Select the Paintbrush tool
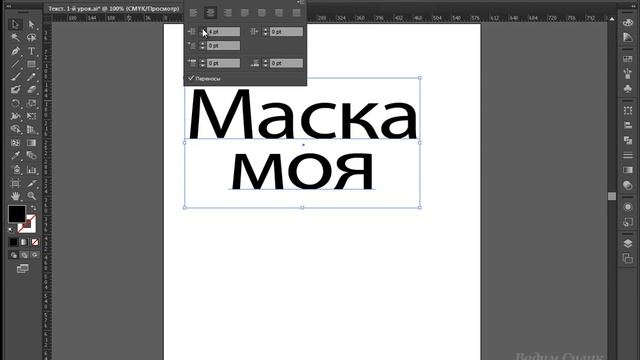The width and height of the screenshot is (640, 360). (15, 77)
